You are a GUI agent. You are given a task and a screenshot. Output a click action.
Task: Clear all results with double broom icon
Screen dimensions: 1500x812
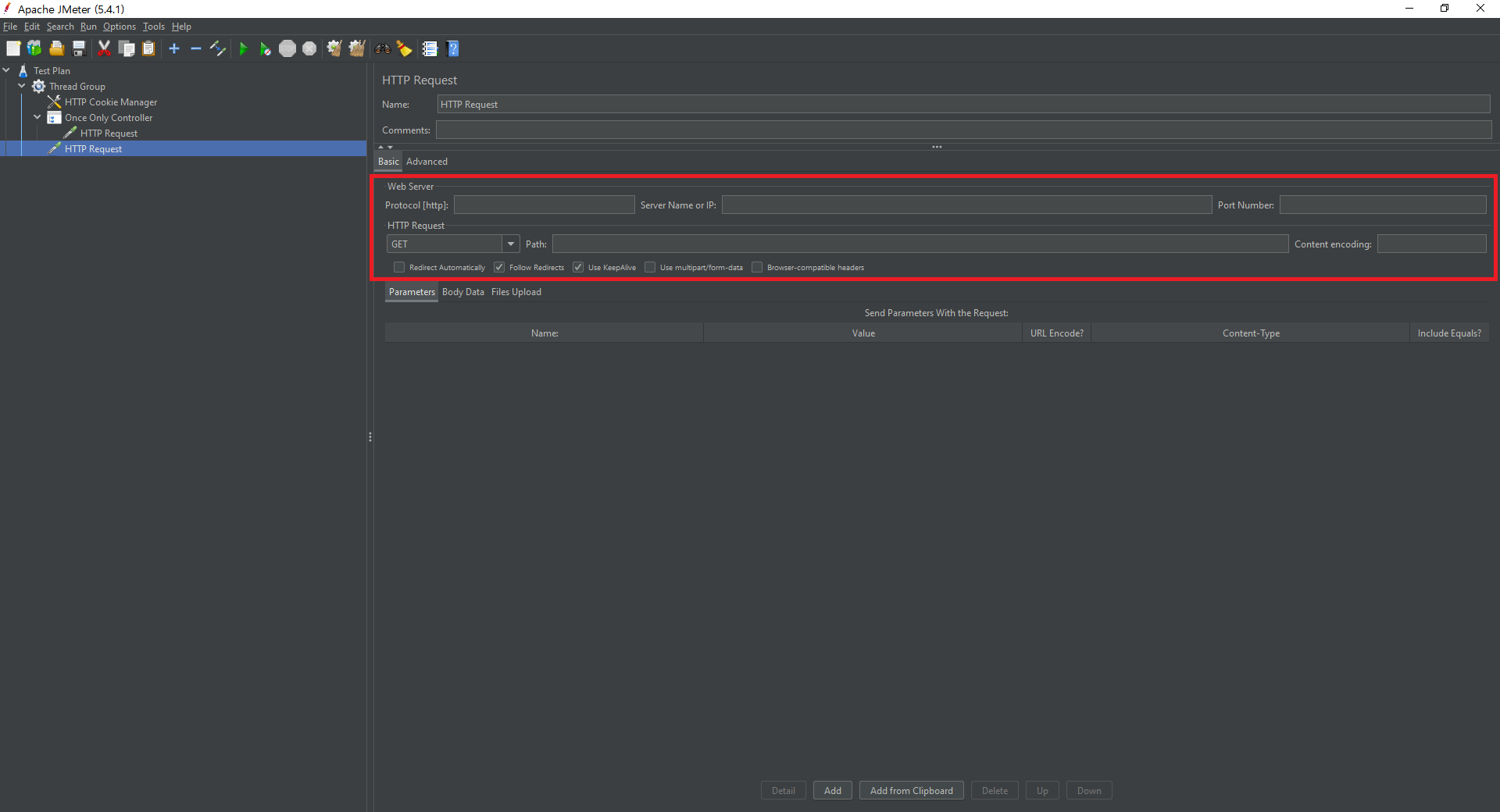click(x=357, y=48)
